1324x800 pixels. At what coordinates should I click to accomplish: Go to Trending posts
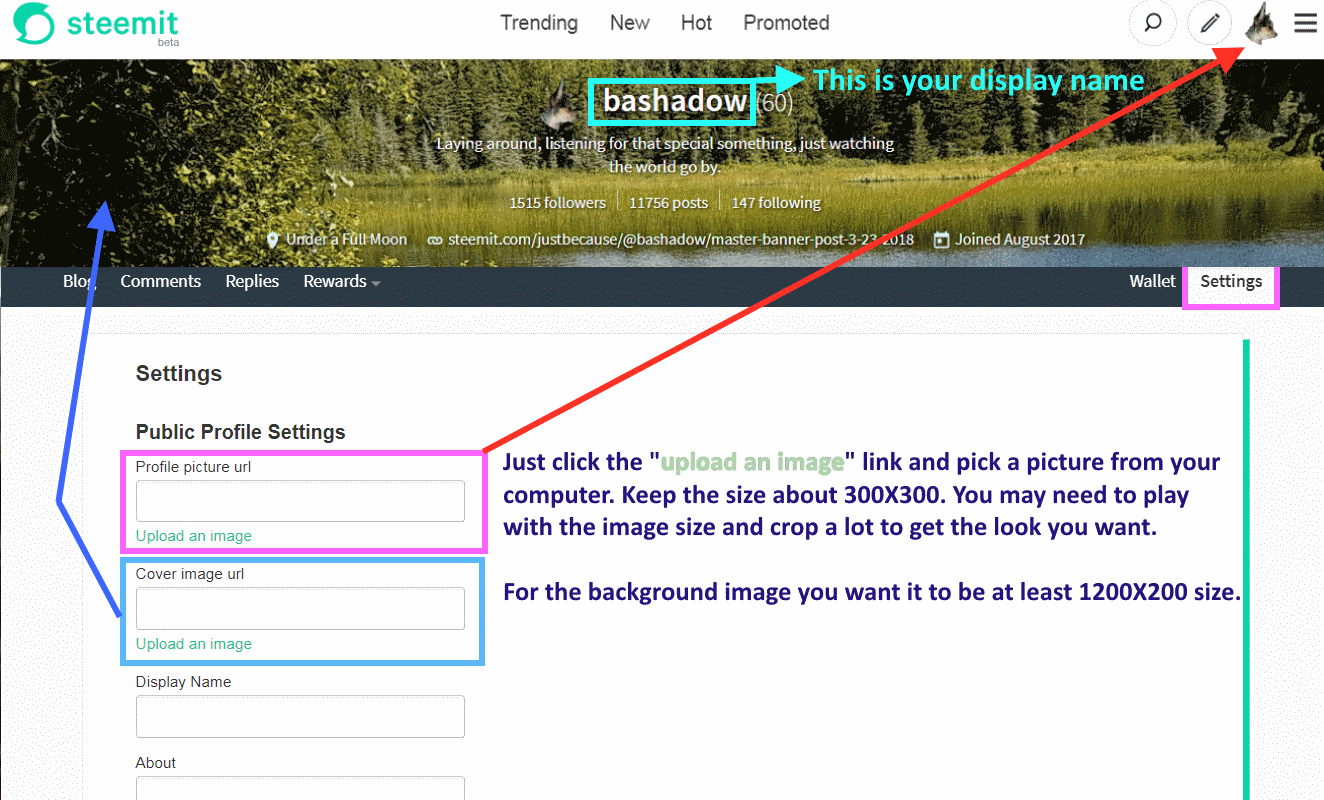(539, 22)
